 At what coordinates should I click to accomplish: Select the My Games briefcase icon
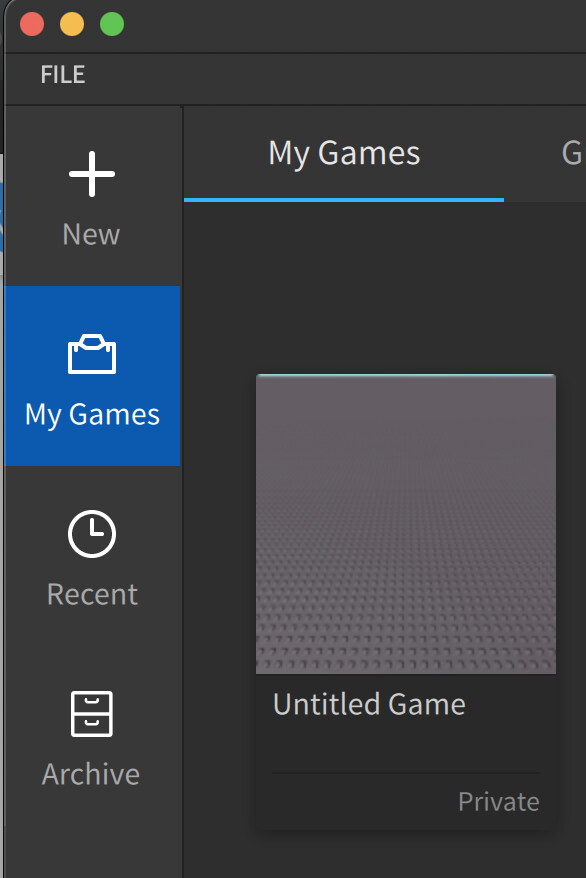92,354
